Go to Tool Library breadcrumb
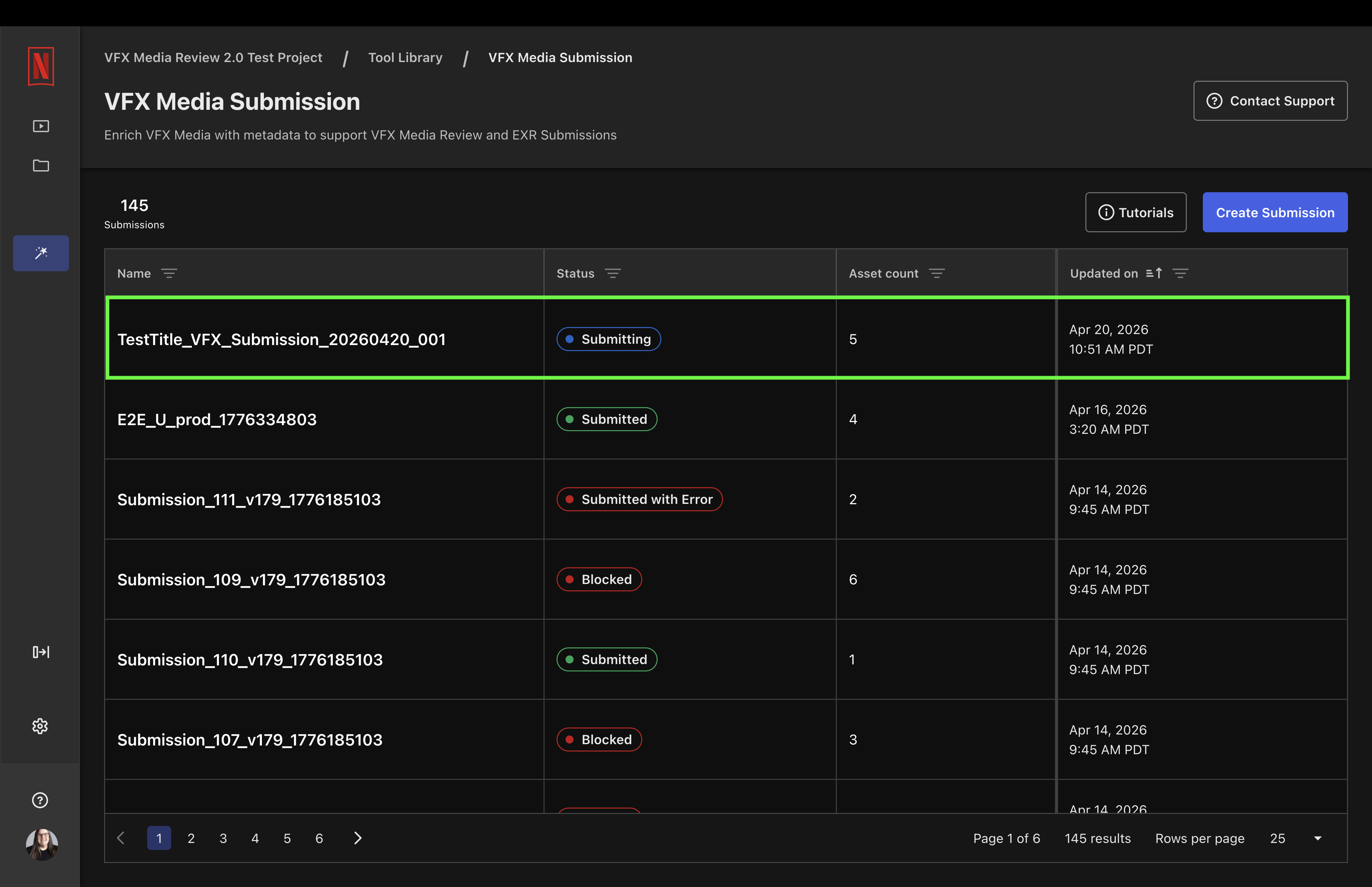Screen dimensions: 1372x887 pos(405,58)
